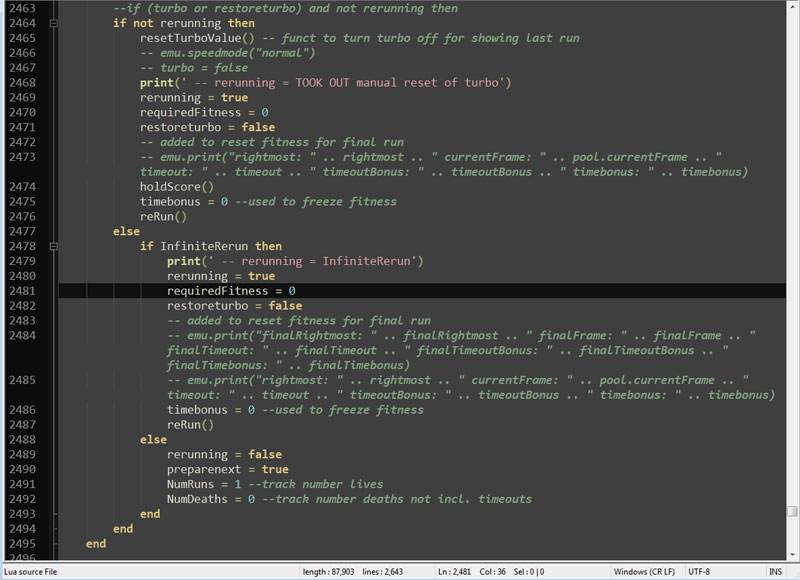Collapse the fold marker at line 2464
The width and height of the screenshot is (800, 580).
pos(52,23)
